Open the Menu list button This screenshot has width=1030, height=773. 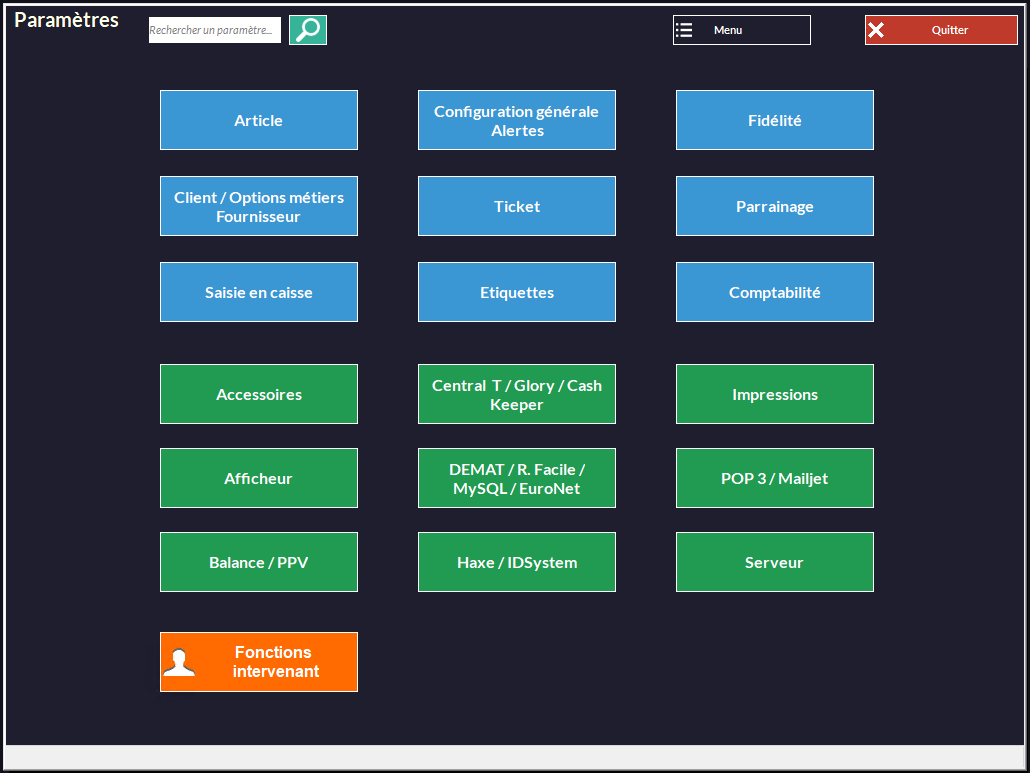click(741, 30)
